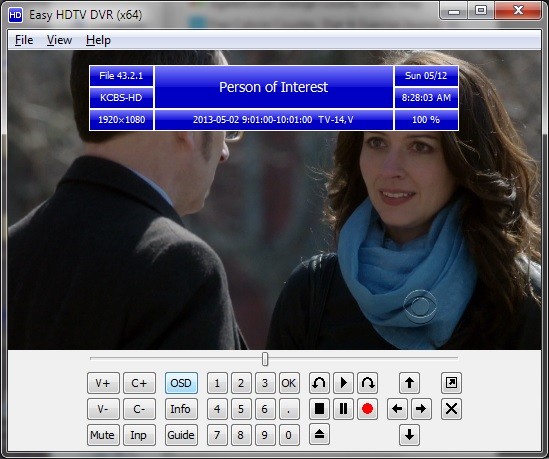This screenshot has width=549, height=459.
Task: Click the '2013-05-02 9:01:00-10:01:00' schedule text
Action: pos(252,120)
